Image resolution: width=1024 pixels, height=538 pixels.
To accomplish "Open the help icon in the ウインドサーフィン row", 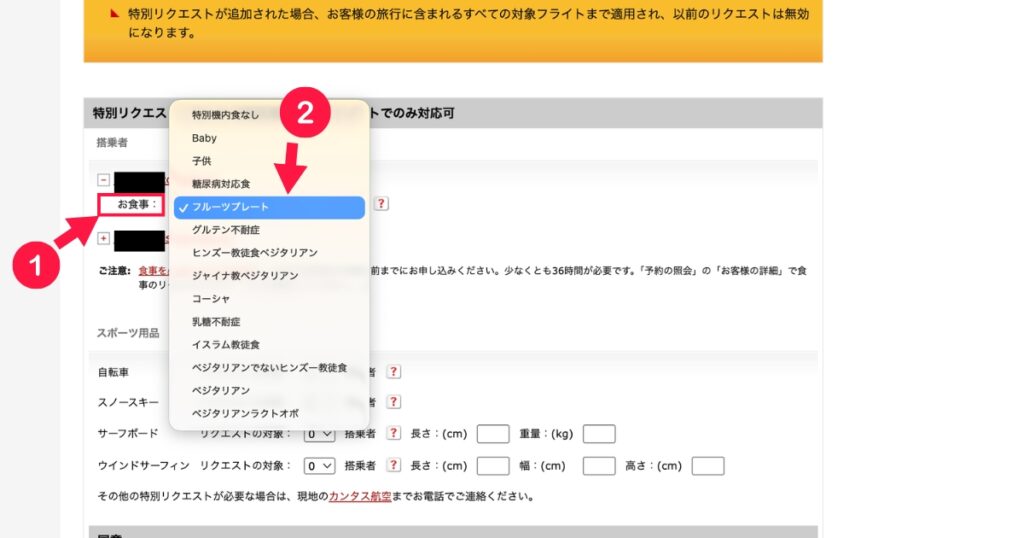I will [394, 466].
